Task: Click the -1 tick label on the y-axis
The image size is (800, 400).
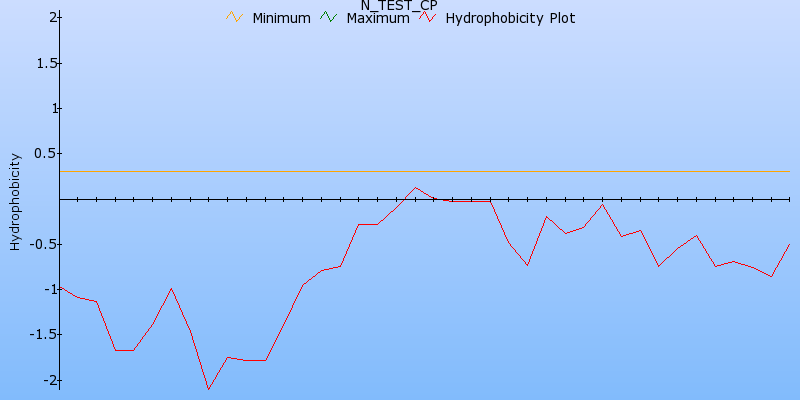Action: pyautogui.click(x=50, y=289)
